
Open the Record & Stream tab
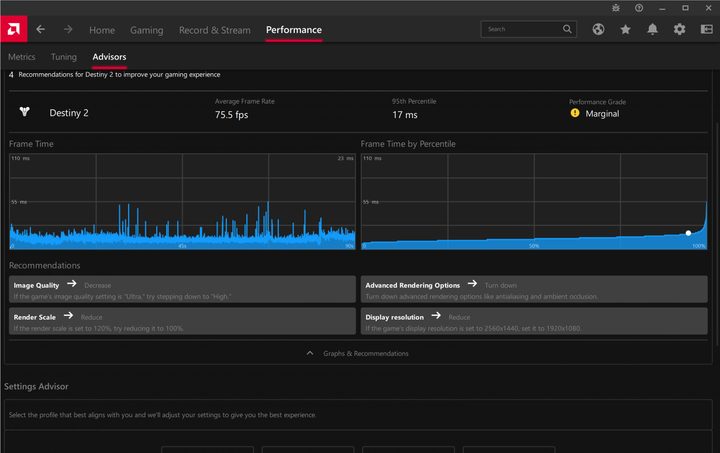(x=214, y=30)
